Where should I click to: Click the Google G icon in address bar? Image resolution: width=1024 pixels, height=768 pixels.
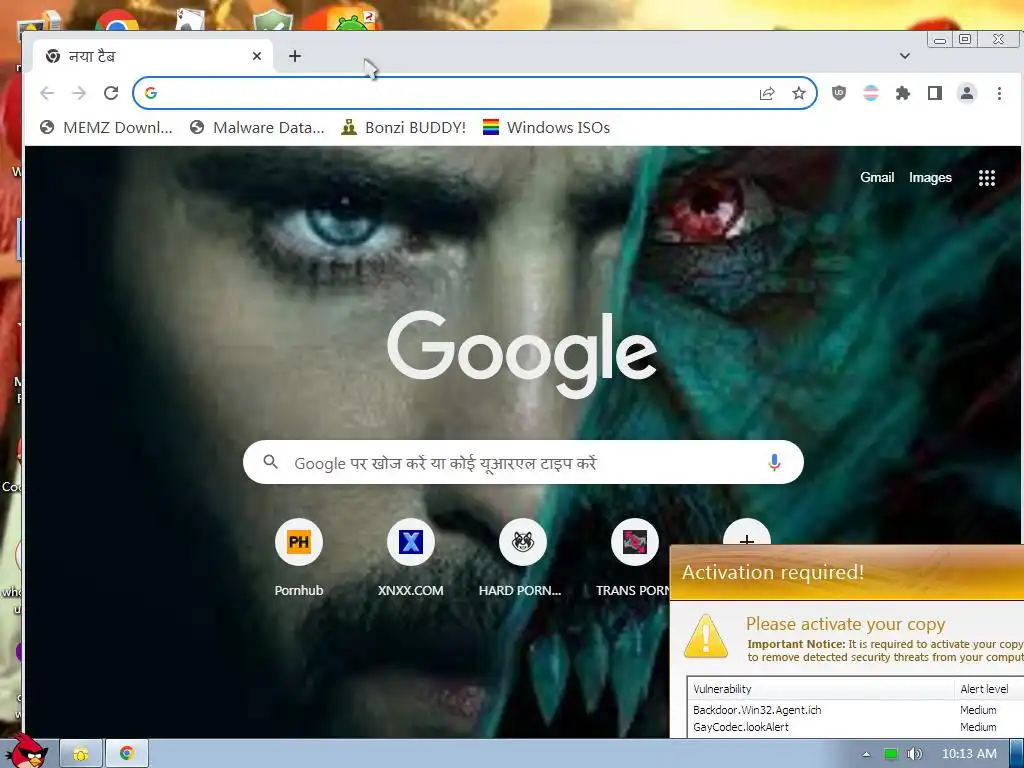click(x=151, y=93)
